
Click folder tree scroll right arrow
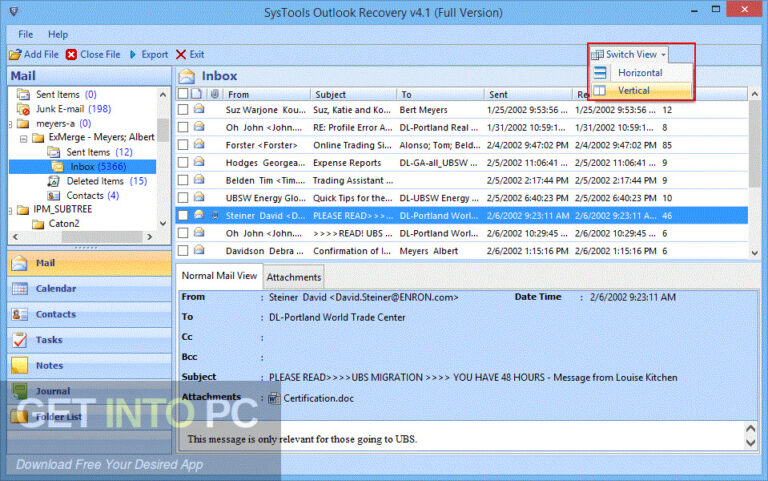(149, 237)
